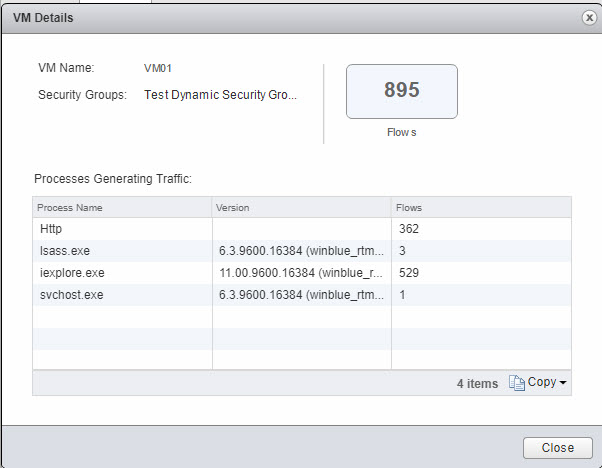Viewport: 602px width, 468px height.
Task: Click the 895 flows count box
Action: (x=401, y=91)
